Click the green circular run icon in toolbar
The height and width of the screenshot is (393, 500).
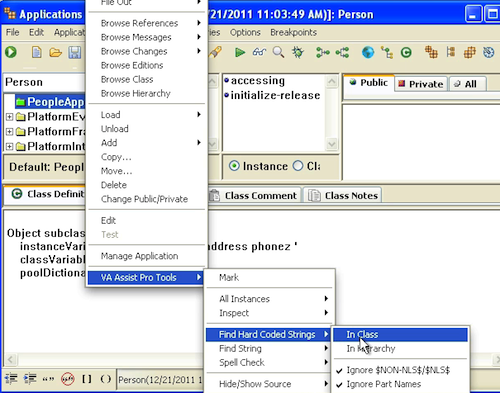click(x=11, y=52)
